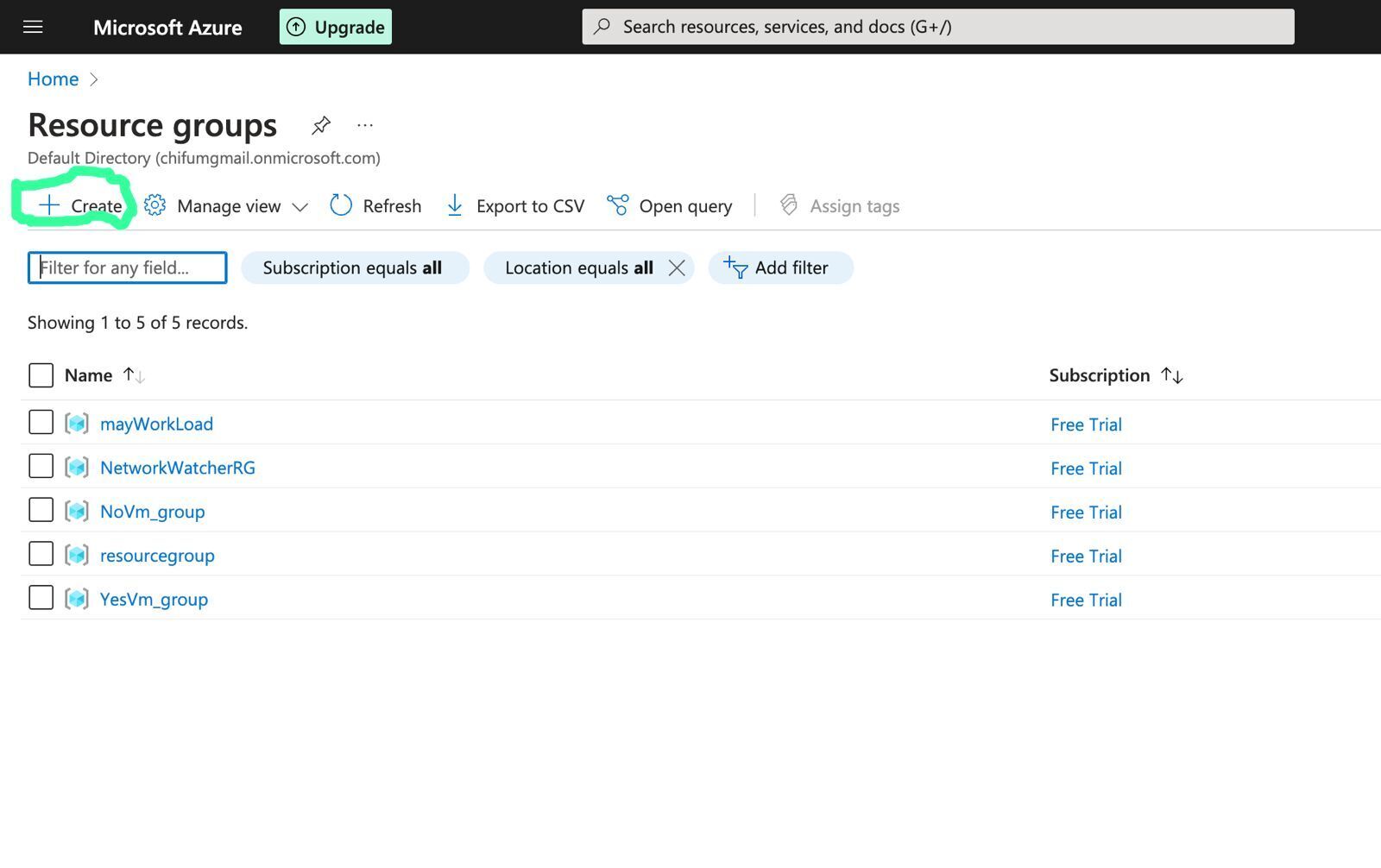This screenshot has width=1381, height=868.
Task: Check the mayWorkLoad row checkbox
Action: coord(41,423)
